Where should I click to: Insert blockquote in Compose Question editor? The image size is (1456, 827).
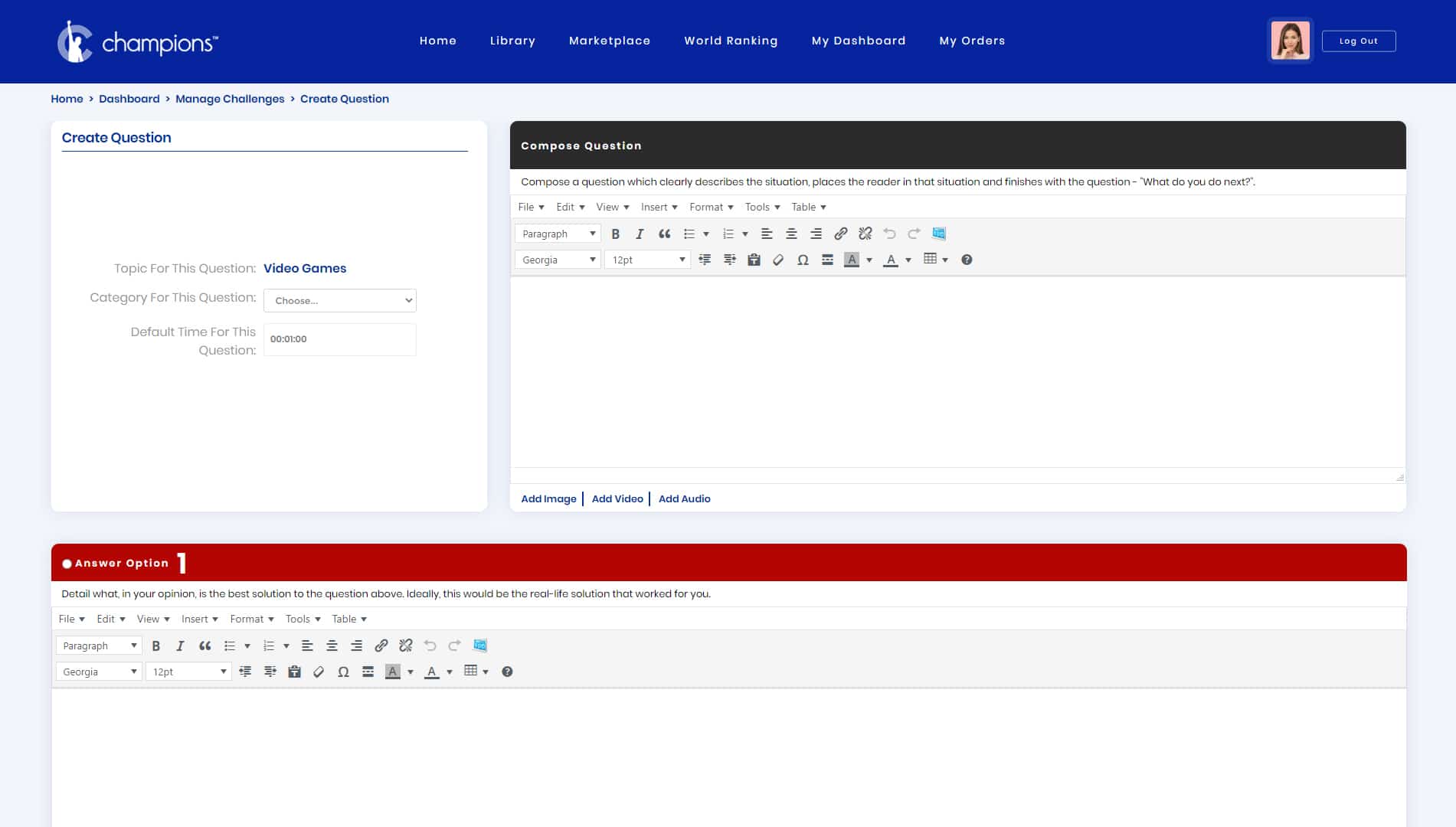coord(664,234)
